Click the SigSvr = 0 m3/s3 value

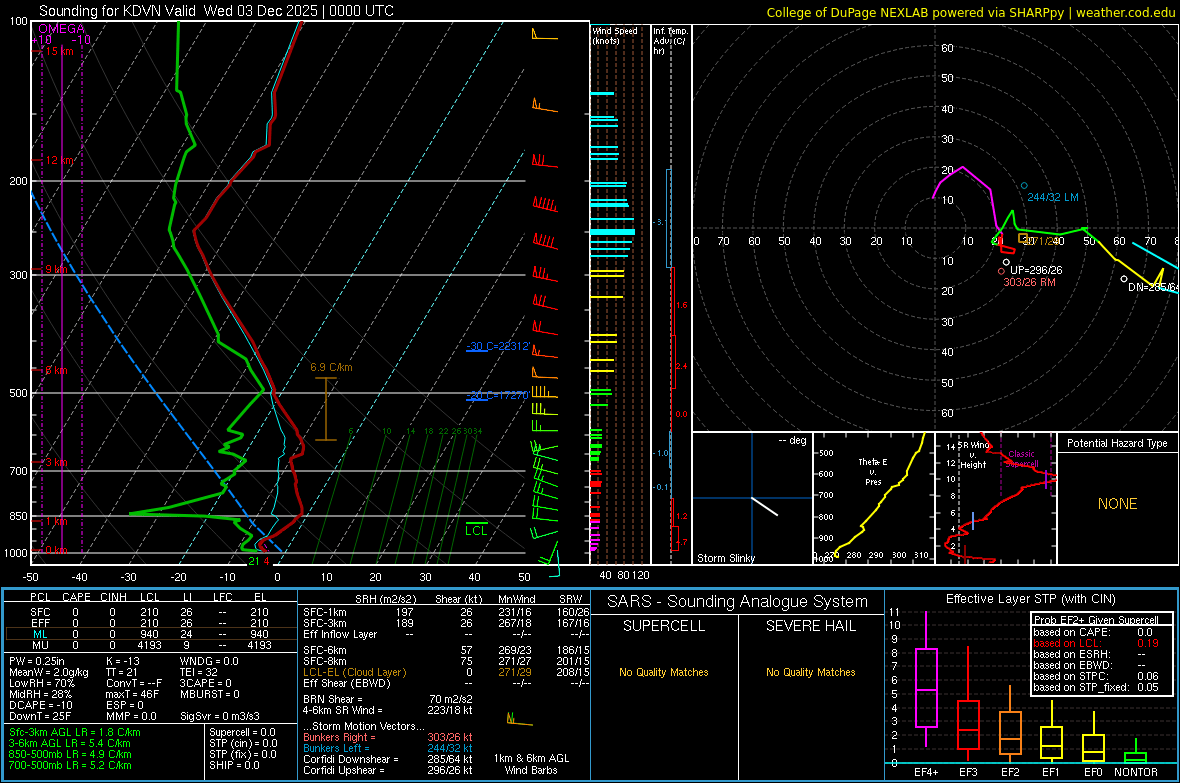point(220,716)
